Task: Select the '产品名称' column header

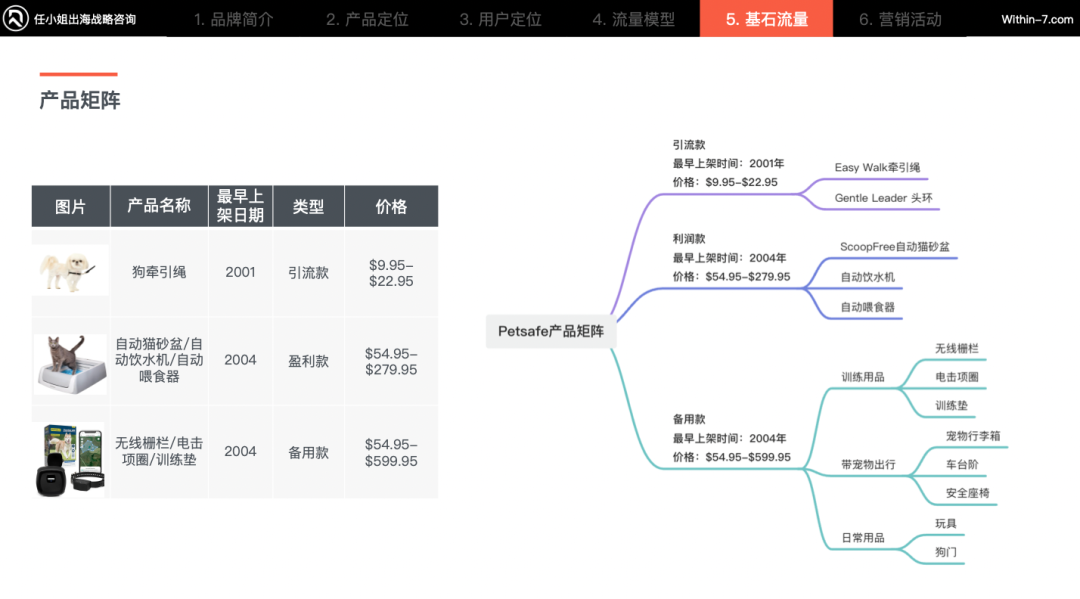Action: (159, 206)
